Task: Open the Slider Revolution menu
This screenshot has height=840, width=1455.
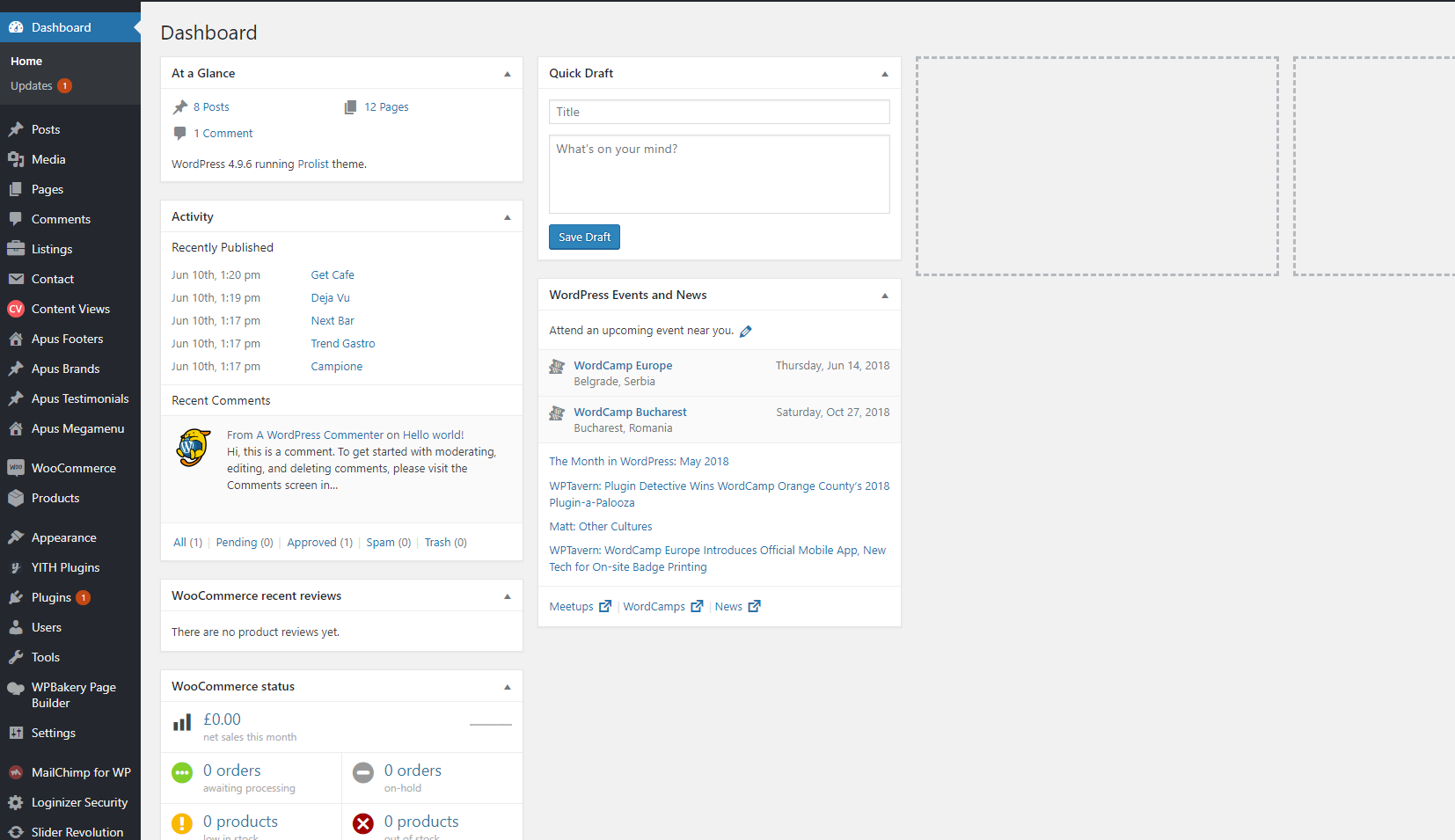Action: [77, 832]
